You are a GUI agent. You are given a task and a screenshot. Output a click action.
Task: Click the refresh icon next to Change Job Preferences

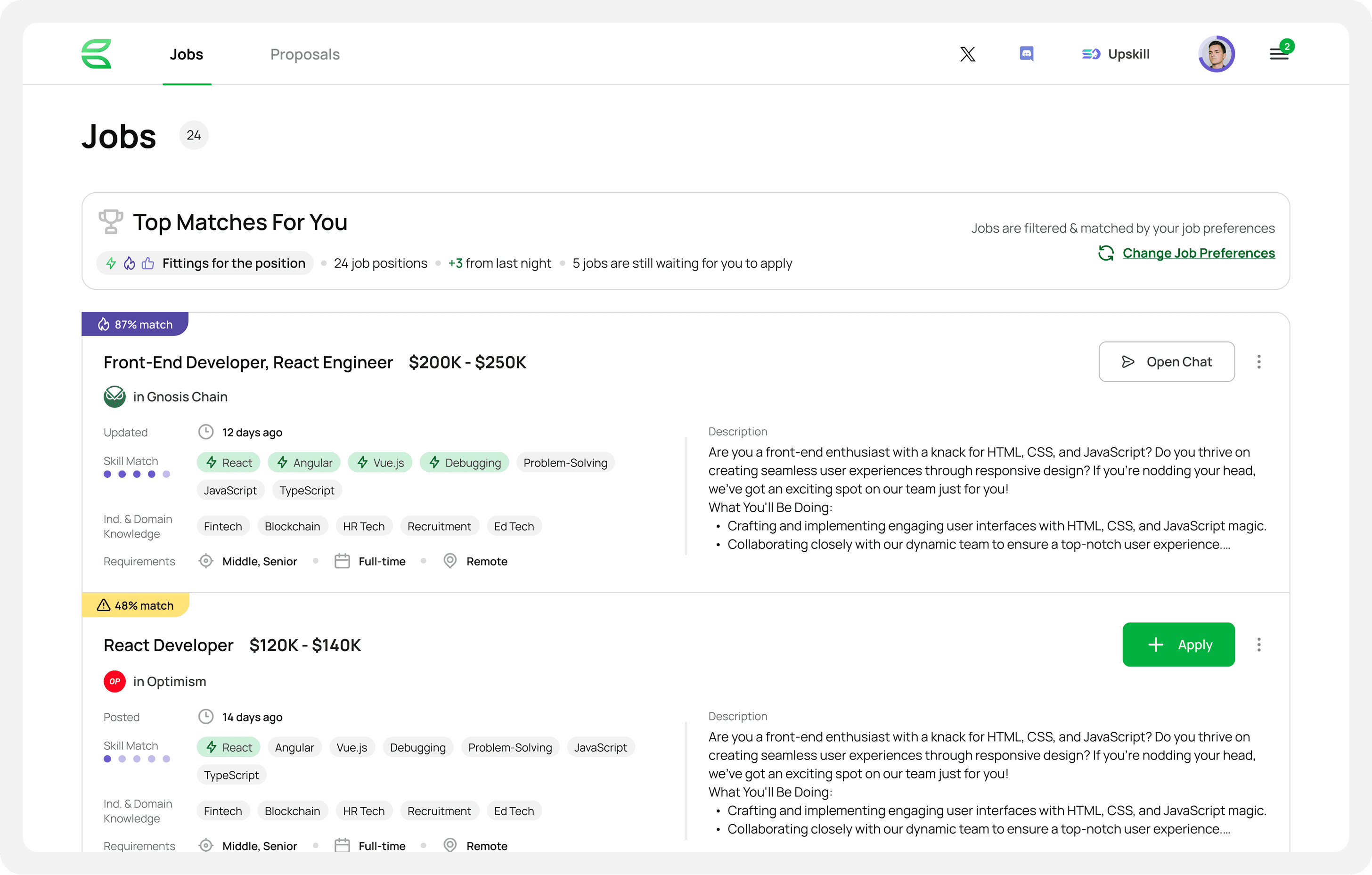point(1106,253)
